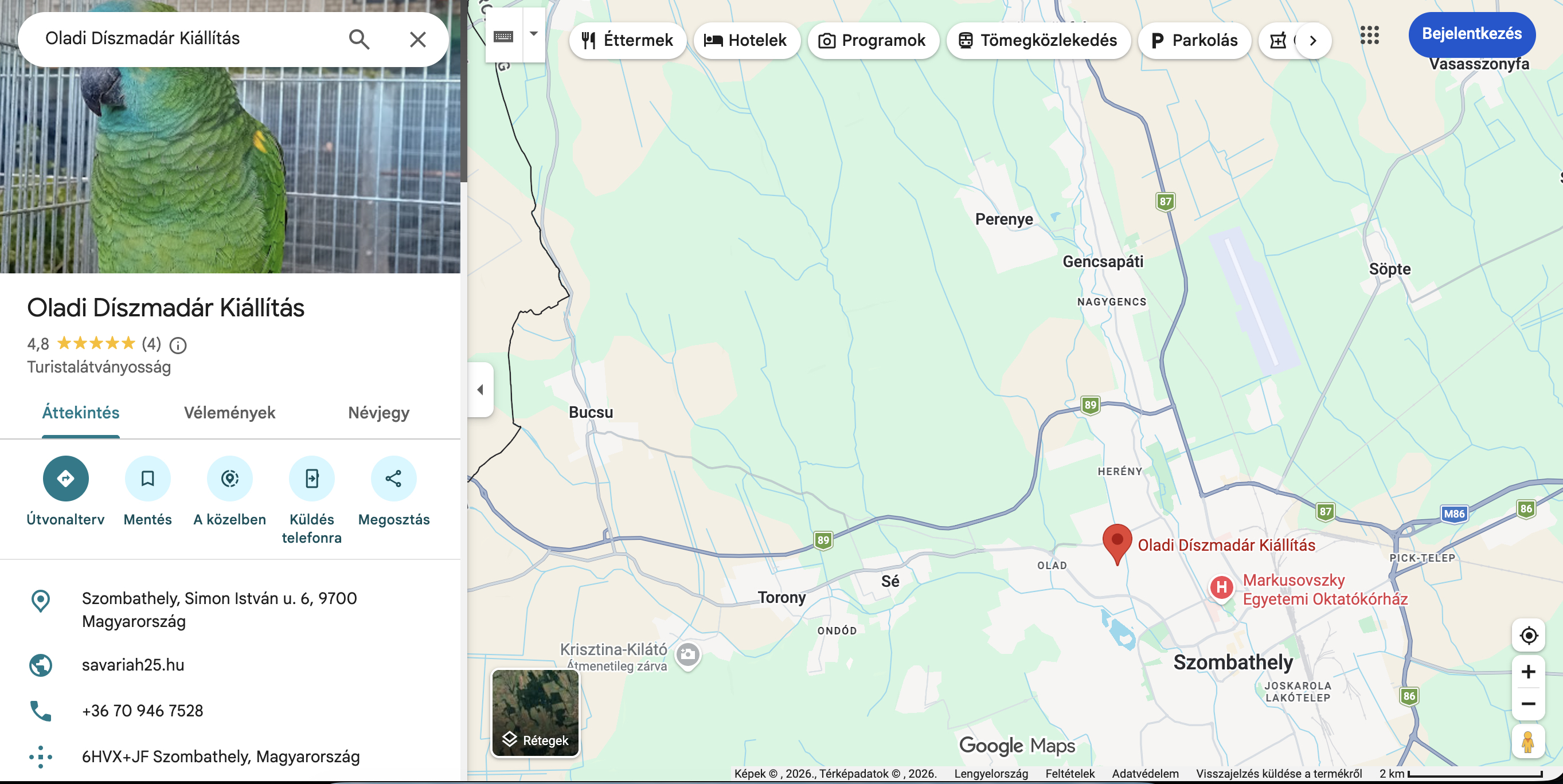Switch to Vélemények tab
Viewport: 1563px width, 784px height.
point(229,413)
